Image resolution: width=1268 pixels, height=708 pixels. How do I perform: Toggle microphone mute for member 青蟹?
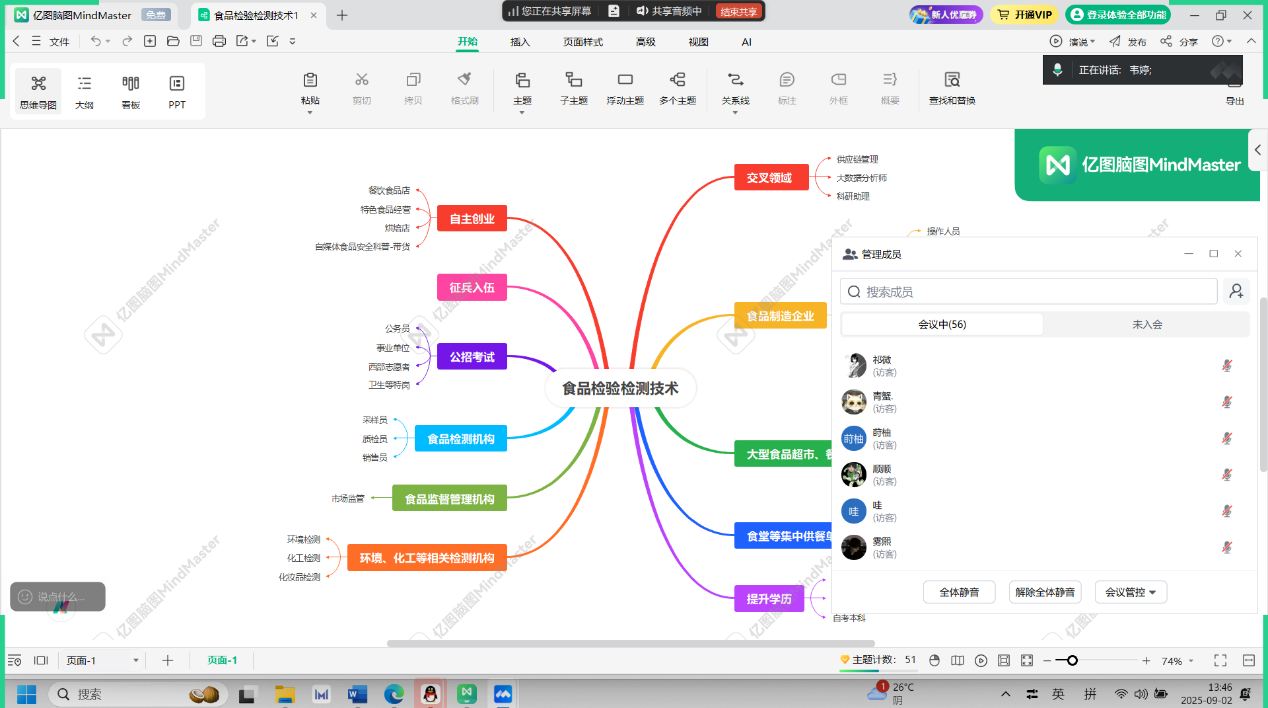click(1227, 402)
